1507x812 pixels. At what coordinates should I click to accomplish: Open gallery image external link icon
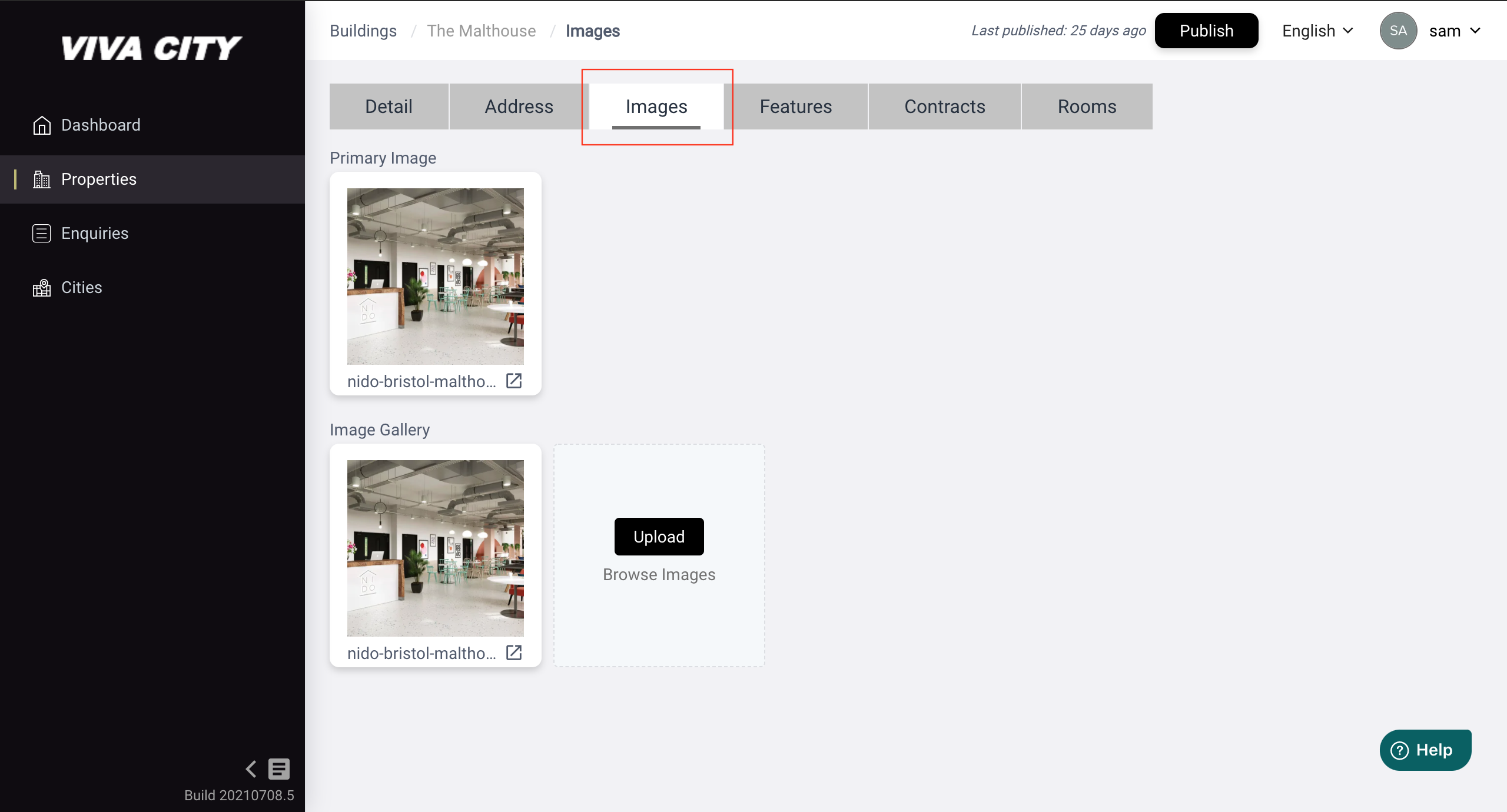click(514, 653)
